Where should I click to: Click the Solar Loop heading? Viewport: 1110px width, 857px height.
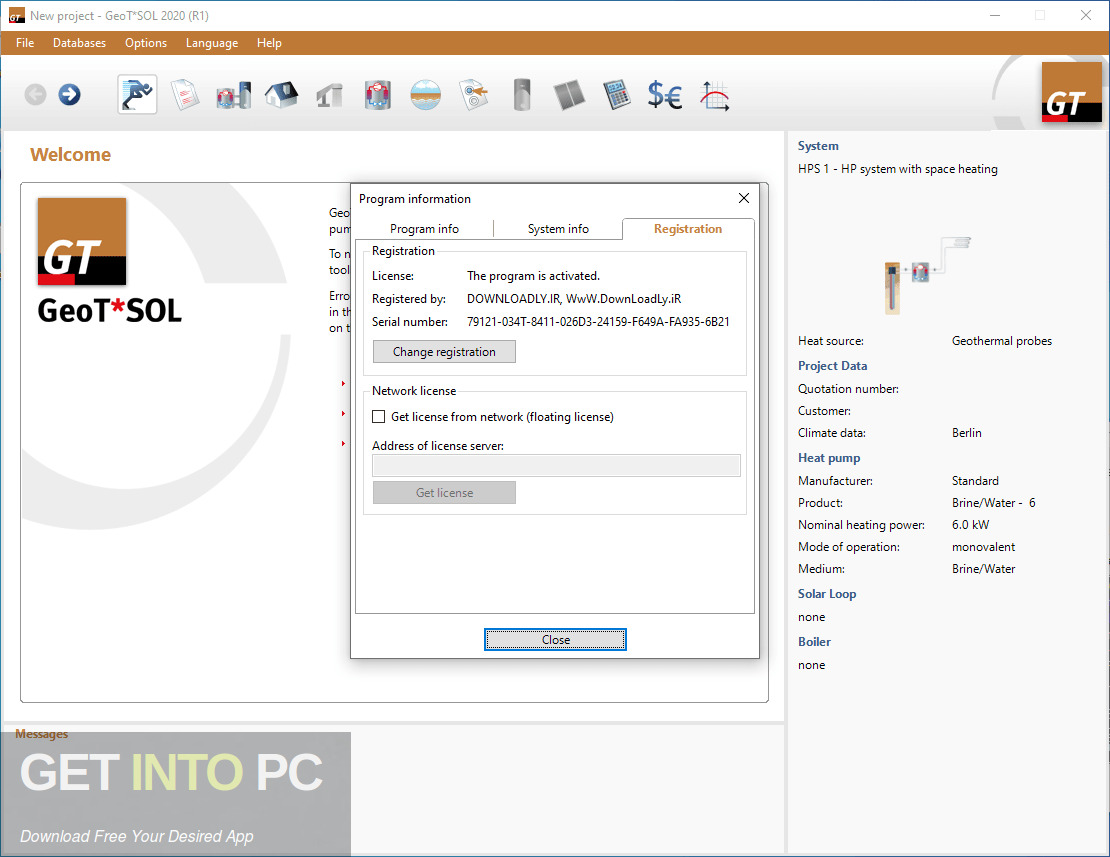point(827,594)
